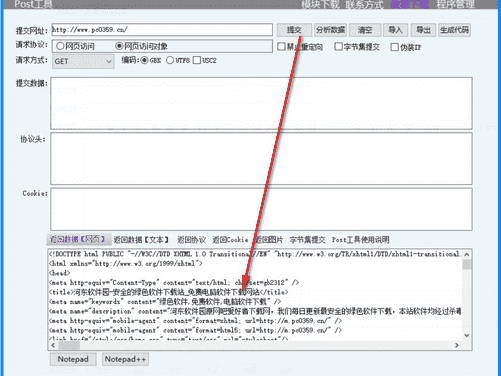The width and height of the screenshot is (501, 376).
Task: Click the 清空 clear button
Action: pos(365,30)
